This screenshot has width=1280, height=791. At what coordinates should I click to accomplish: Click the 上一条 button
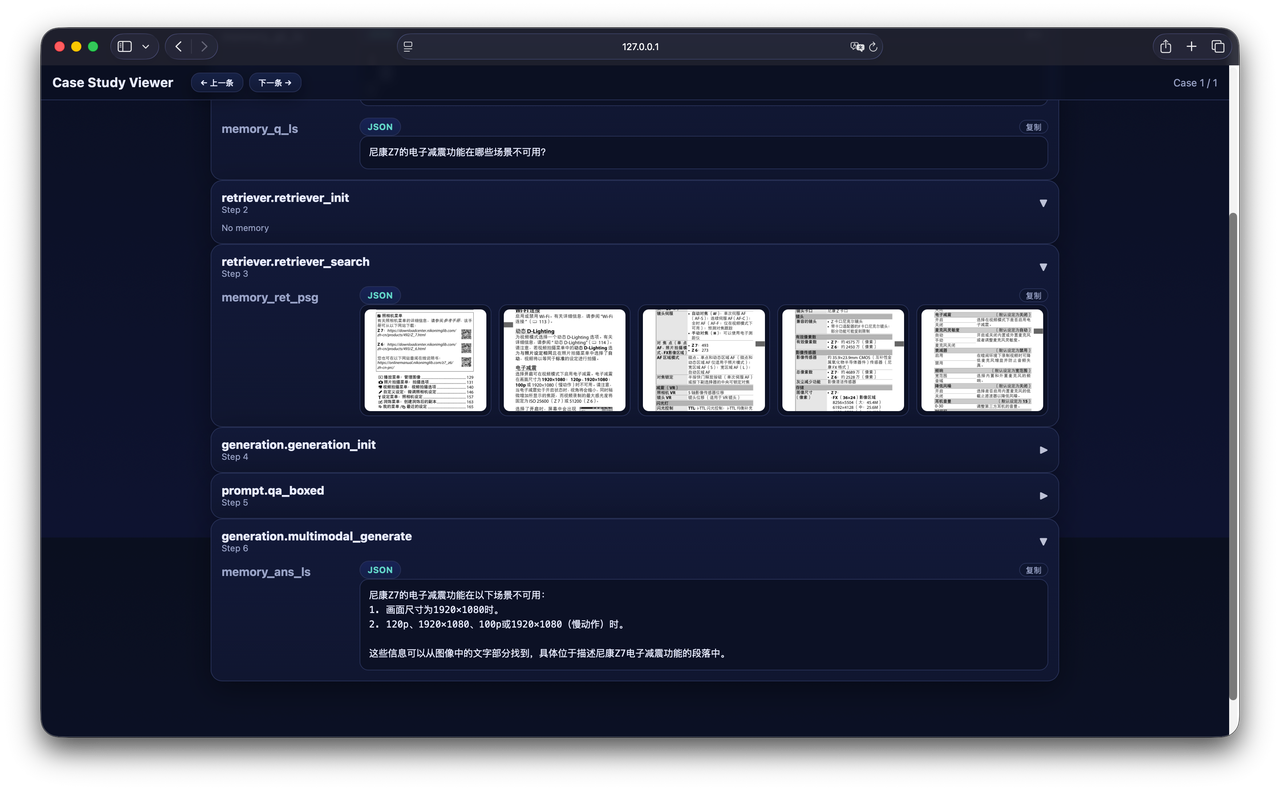coord(217,82)
